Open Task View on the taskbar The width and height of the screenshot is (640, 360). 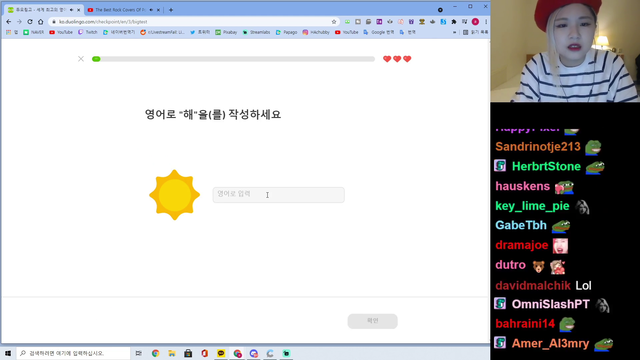coord(139,353)
